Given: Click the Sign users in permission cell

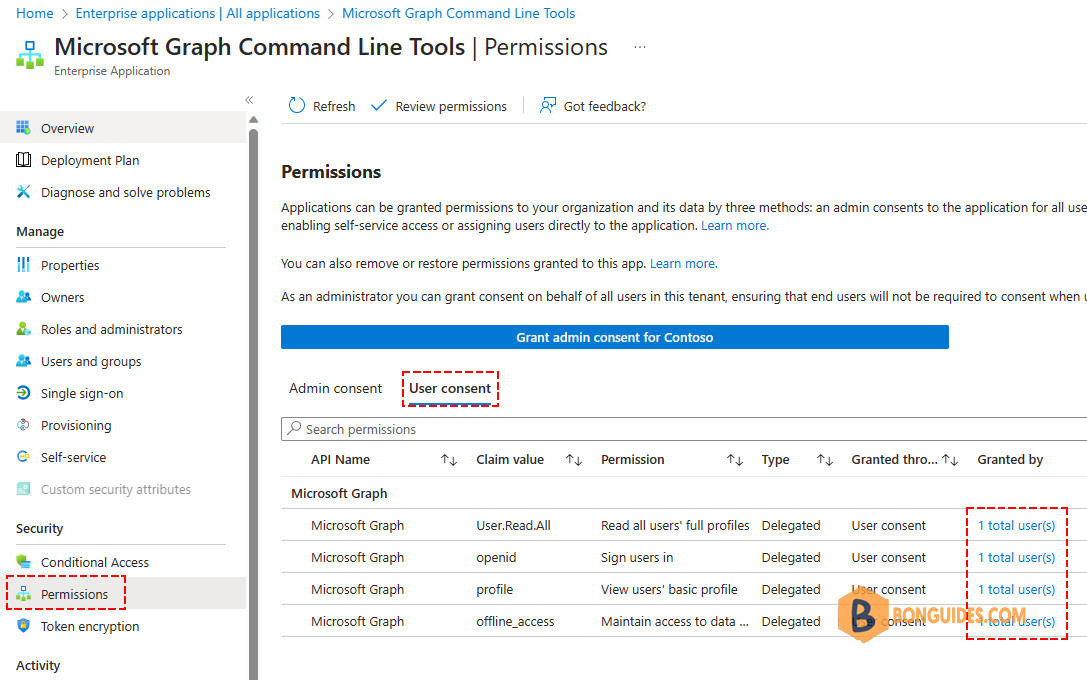Looking at the screenshot, I should [x=637, y=557].
